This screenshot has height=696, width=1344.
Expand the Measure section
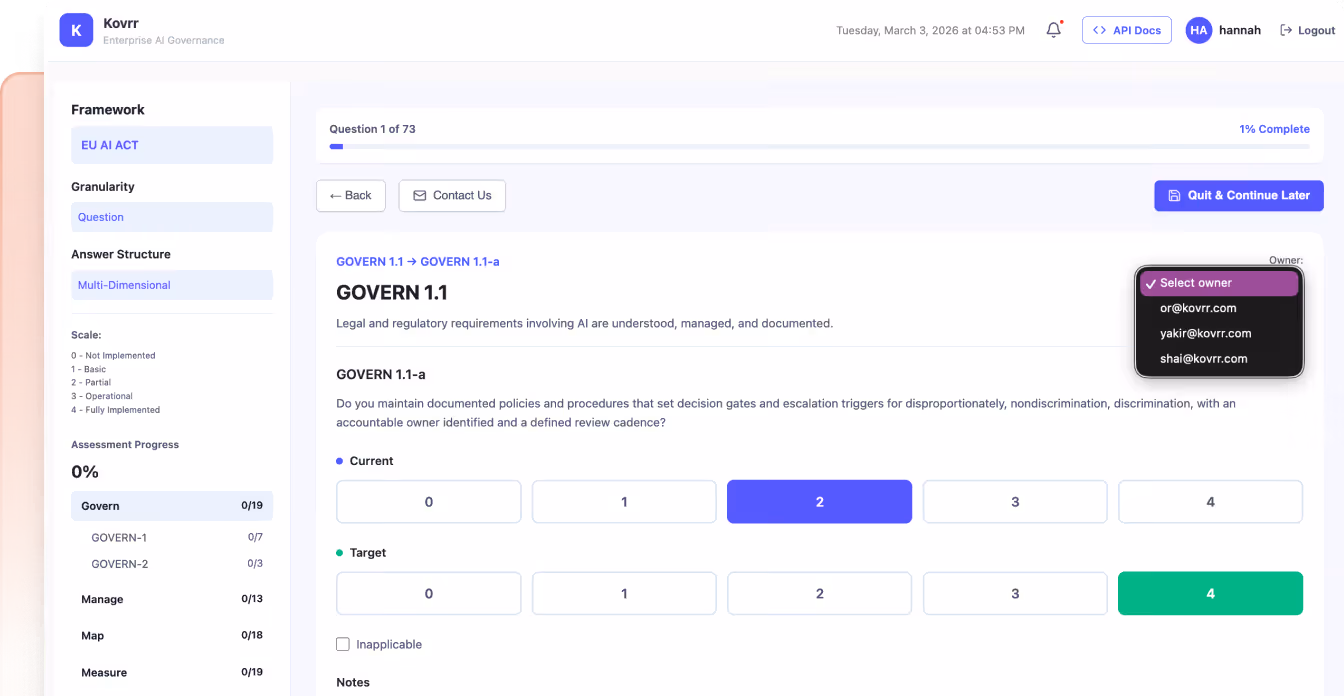pos(172,673)
